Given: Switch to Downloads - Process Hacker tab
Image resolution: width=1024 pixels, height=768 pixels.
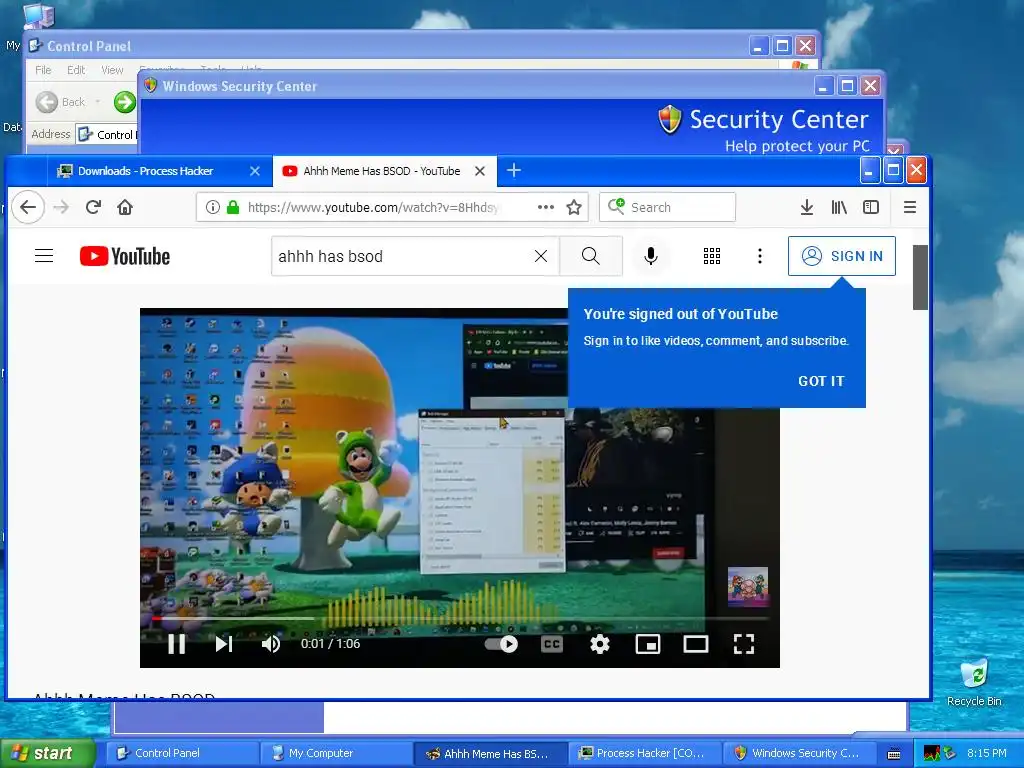Looking at the screenshot, I should [x=146, y=171].
